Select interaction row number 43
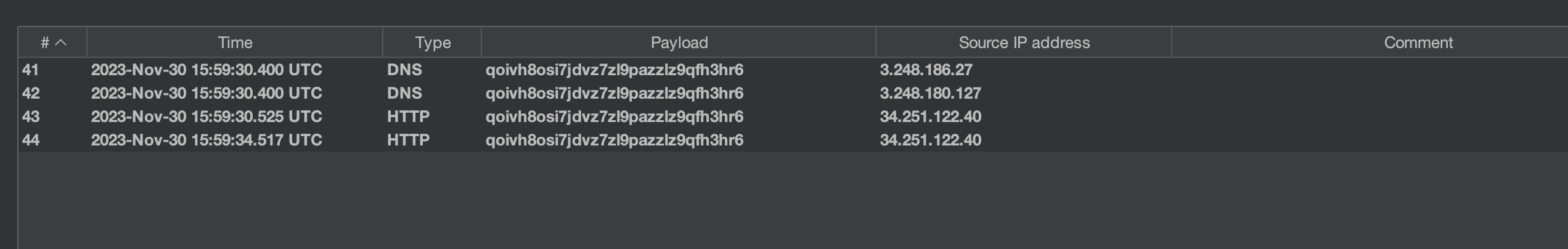This screenshot has width=1568, height=249. [x=31, y=116]
